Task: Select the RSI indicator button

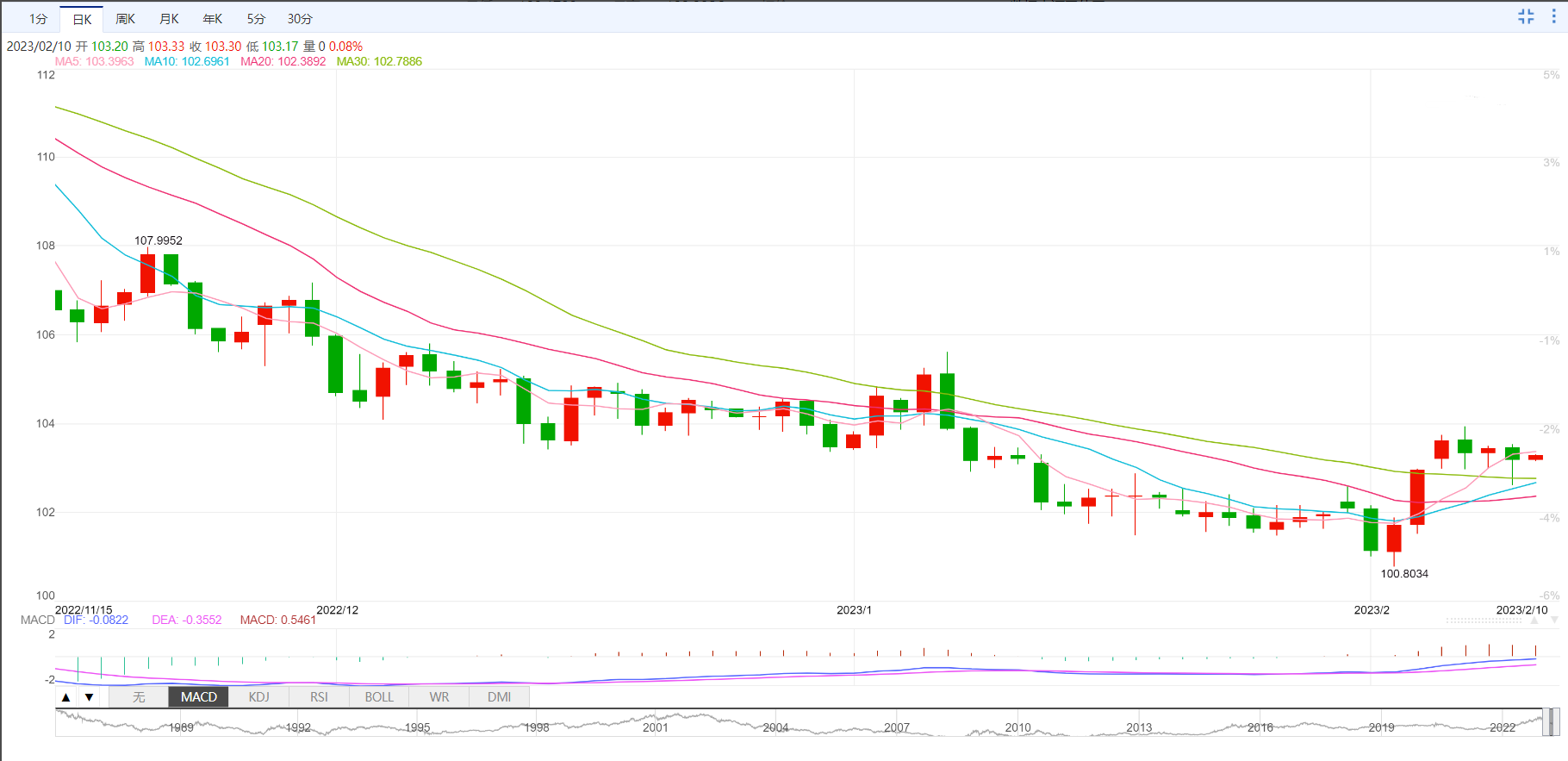Action: (x=319, y=697)
